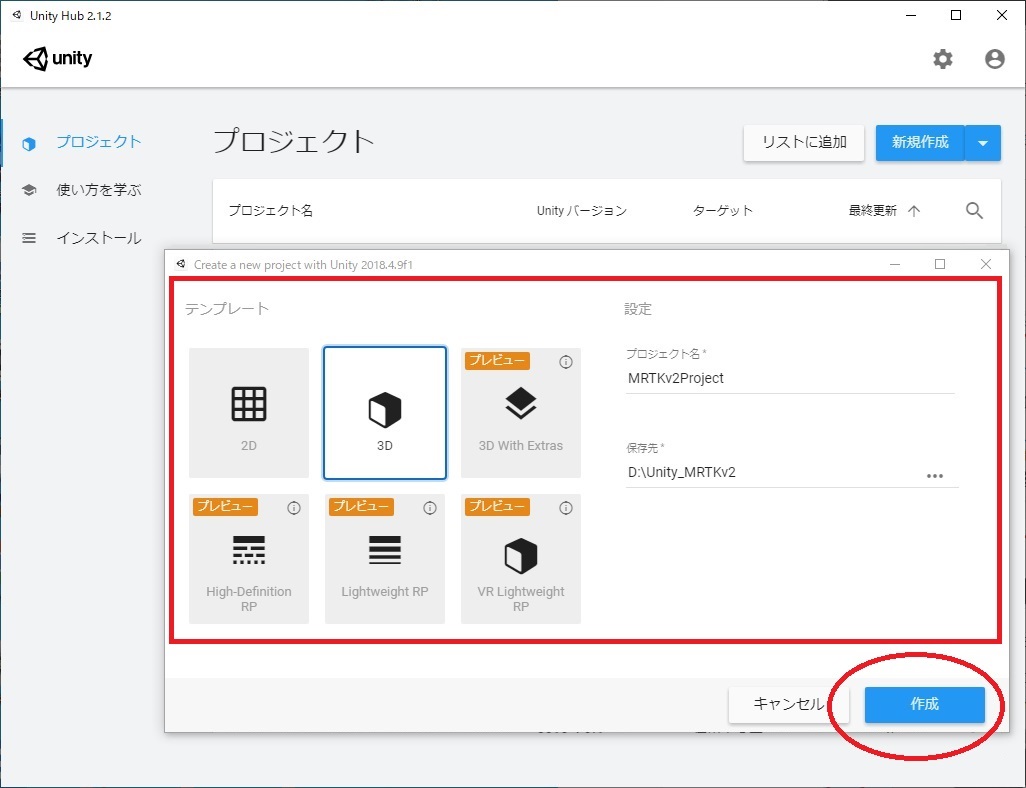Click the リストに追加 add to list button
The image size is (1026, 788).
[x=804, y=143]
